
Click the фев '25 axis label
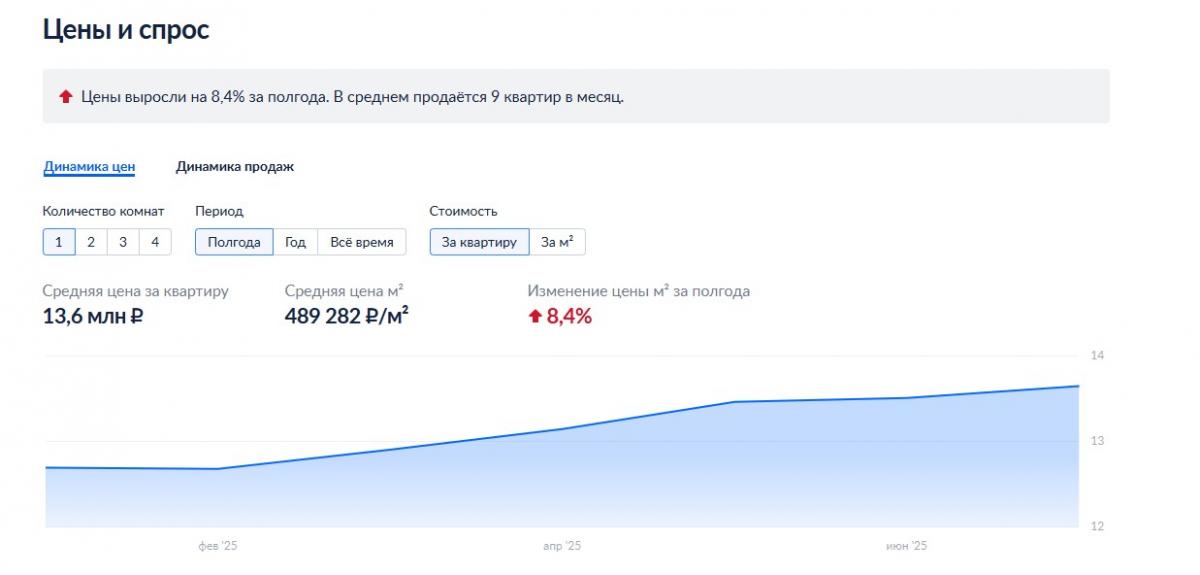coord(217,546)
